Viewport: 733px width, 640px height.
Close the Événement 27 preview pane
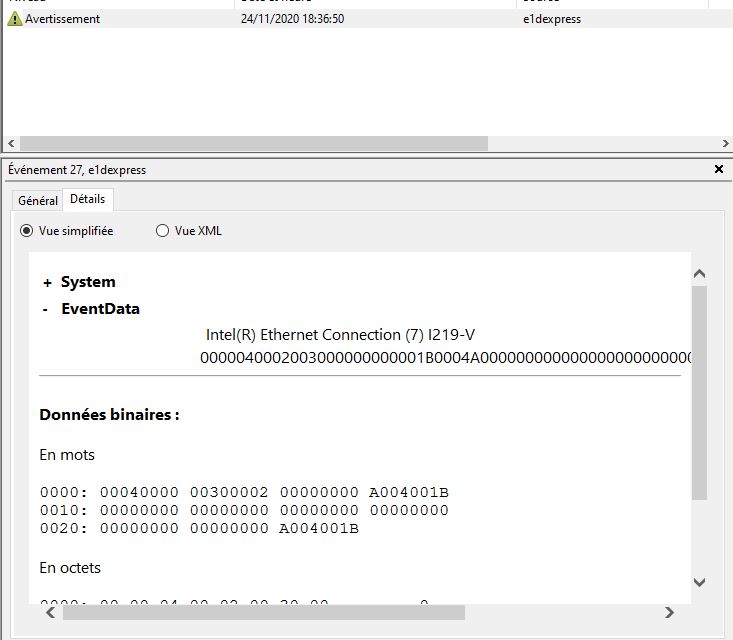pos(719,169)
